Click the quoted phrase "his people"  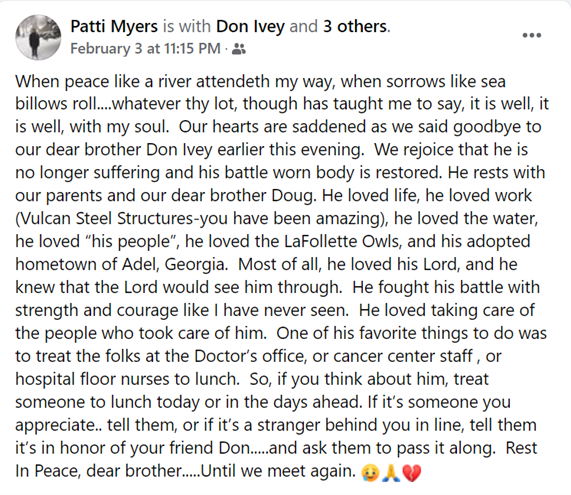pos(132,241)
